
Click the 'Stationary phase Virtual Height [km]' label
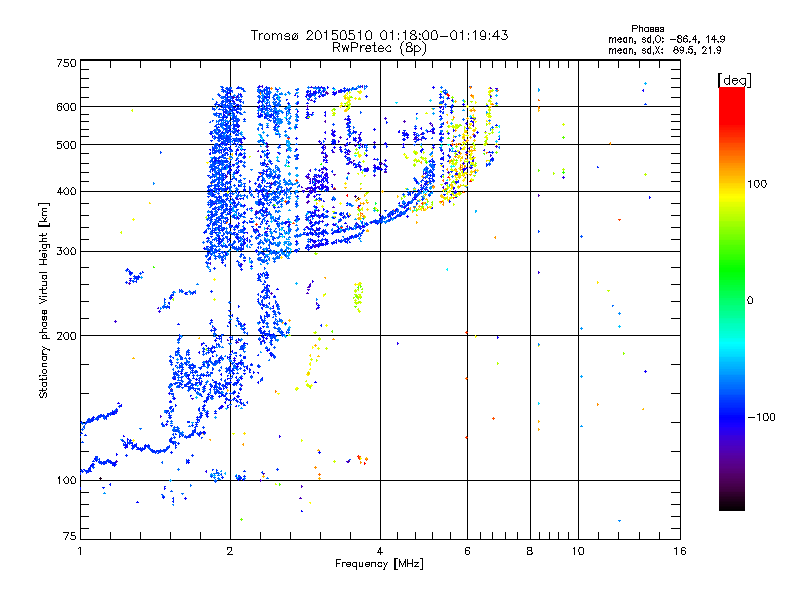(x=44, y=301)
